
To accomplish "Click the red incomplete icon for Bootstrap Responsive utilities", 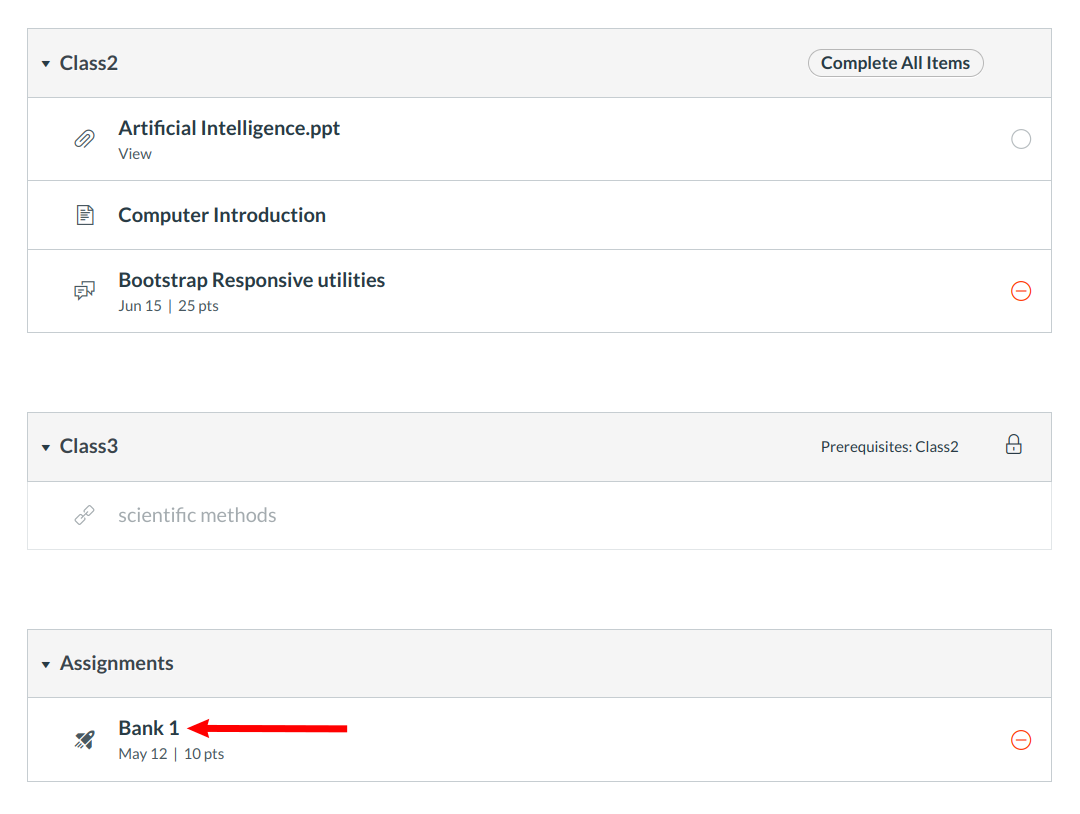I will click(x=1021, y=291).
